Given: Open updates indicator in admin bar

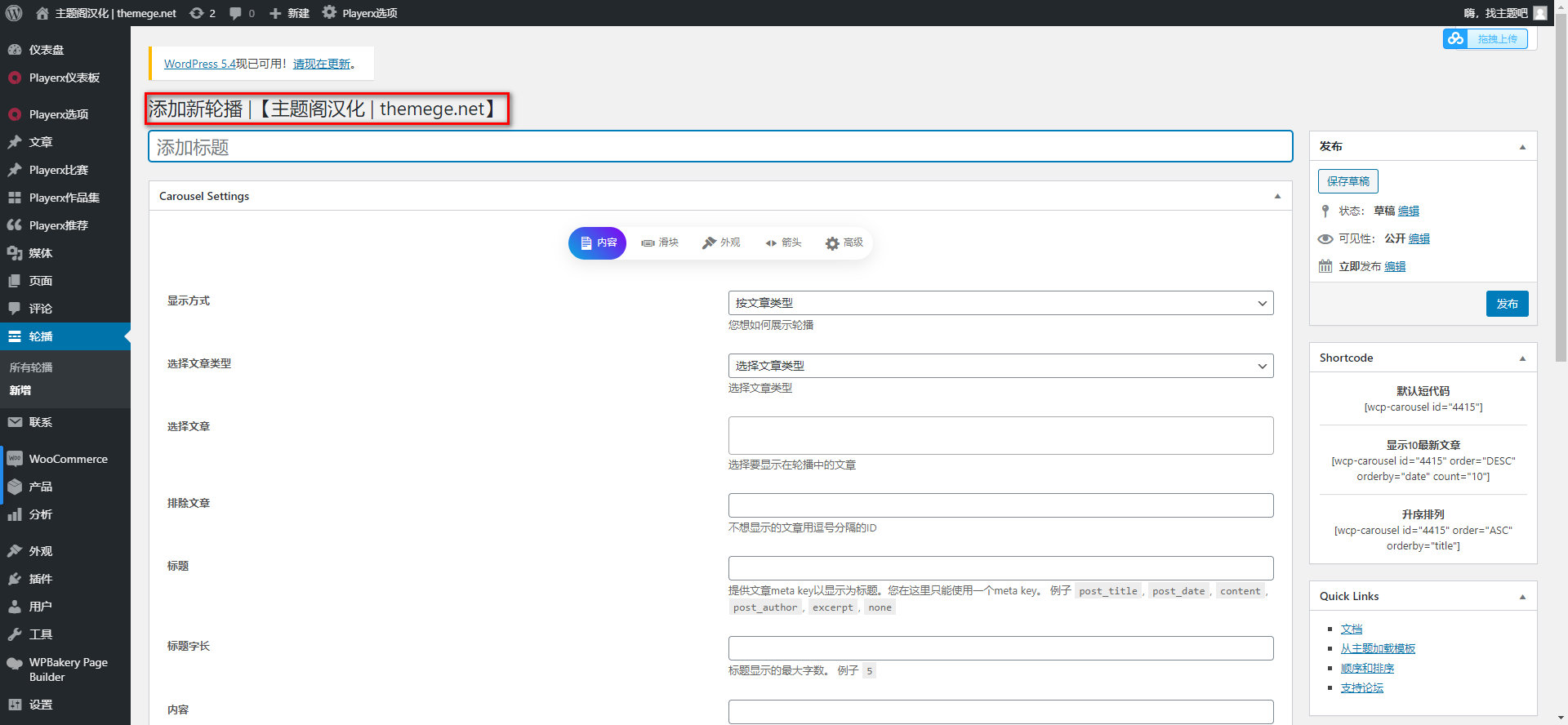Looking at the screenshot, I should tap(203, 13).
